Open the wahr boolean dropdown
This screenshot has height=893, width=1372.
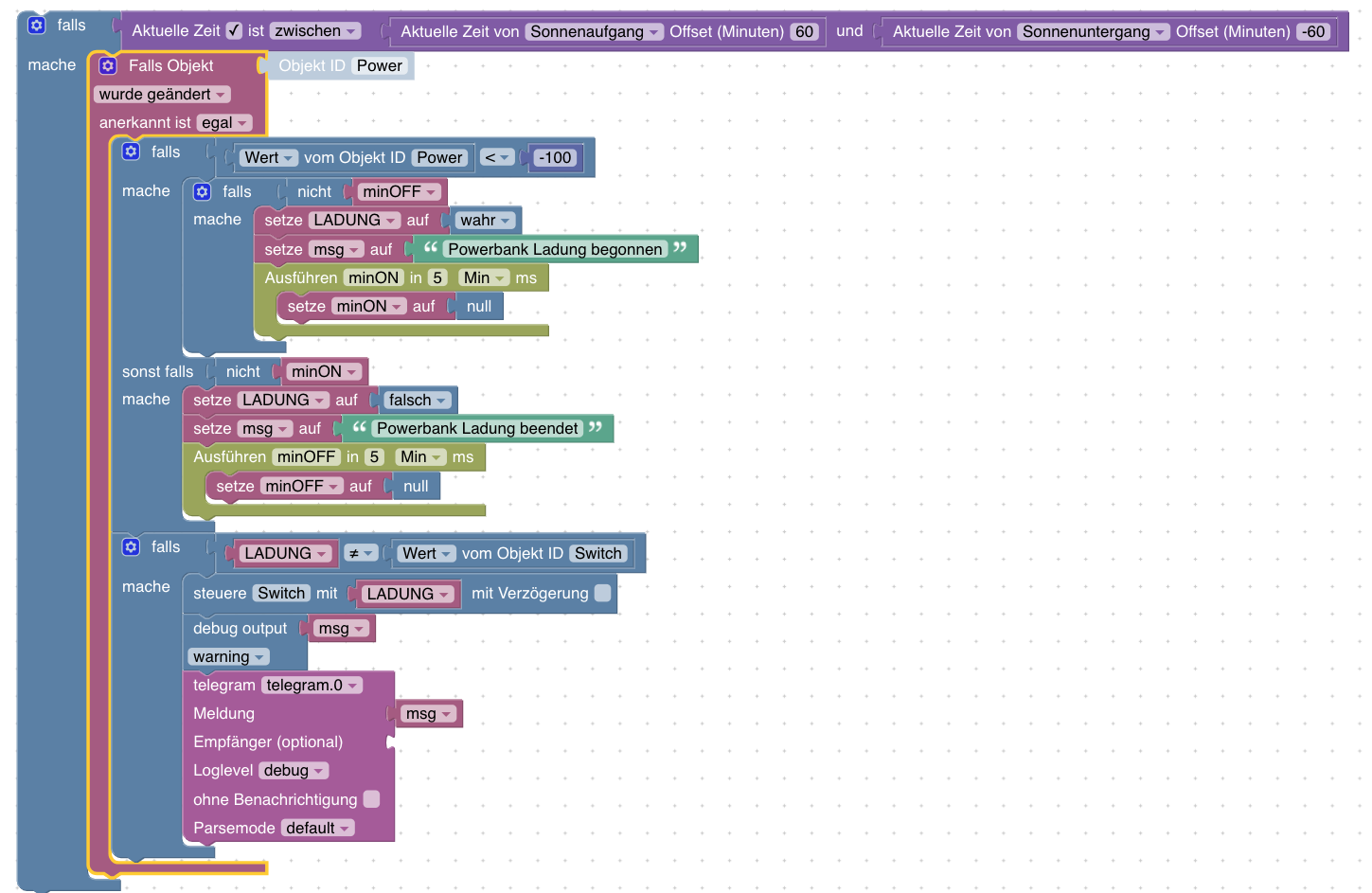coord(486,221)
